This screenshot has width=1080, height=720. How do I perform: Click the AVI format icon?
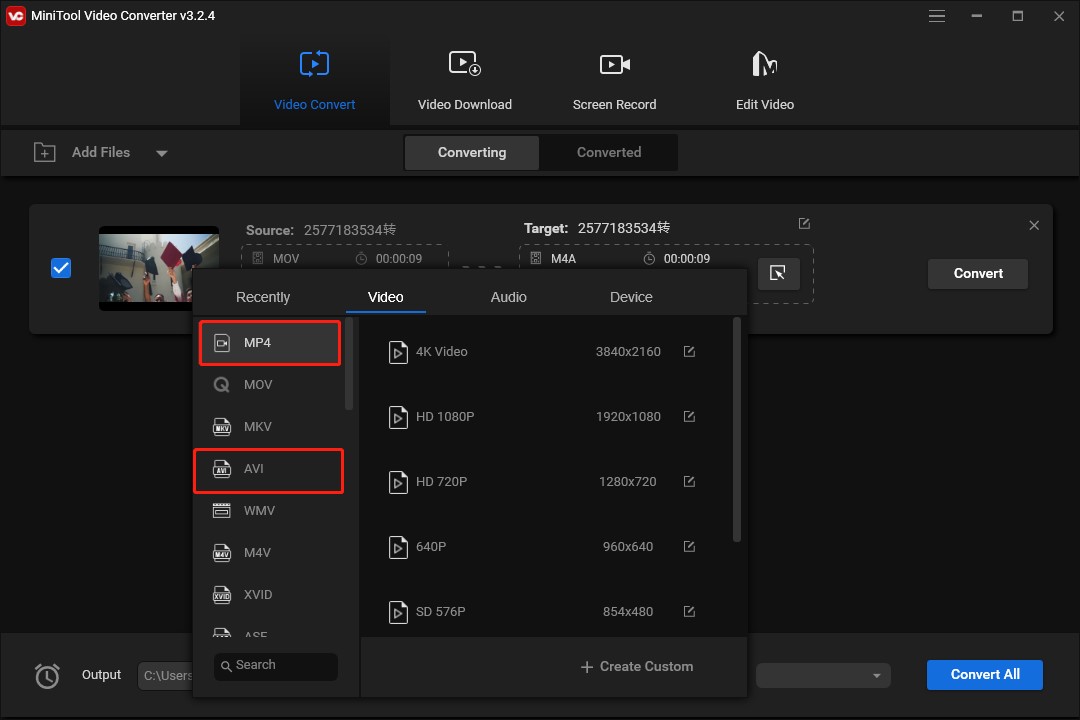221,469
